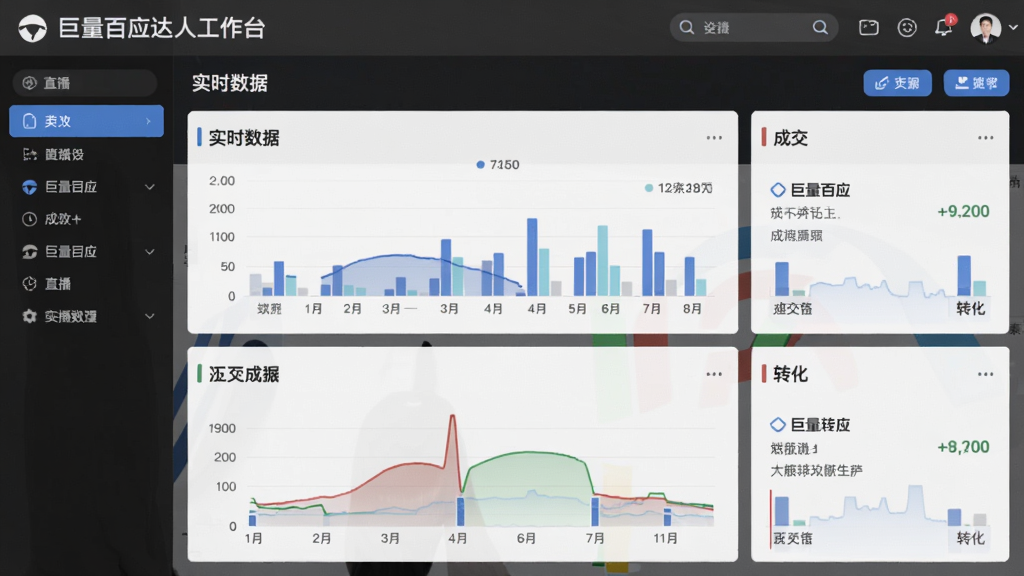Select the highlighted 卖攻 sidebar item
The image size is (1024, 576).
(86, 121)
